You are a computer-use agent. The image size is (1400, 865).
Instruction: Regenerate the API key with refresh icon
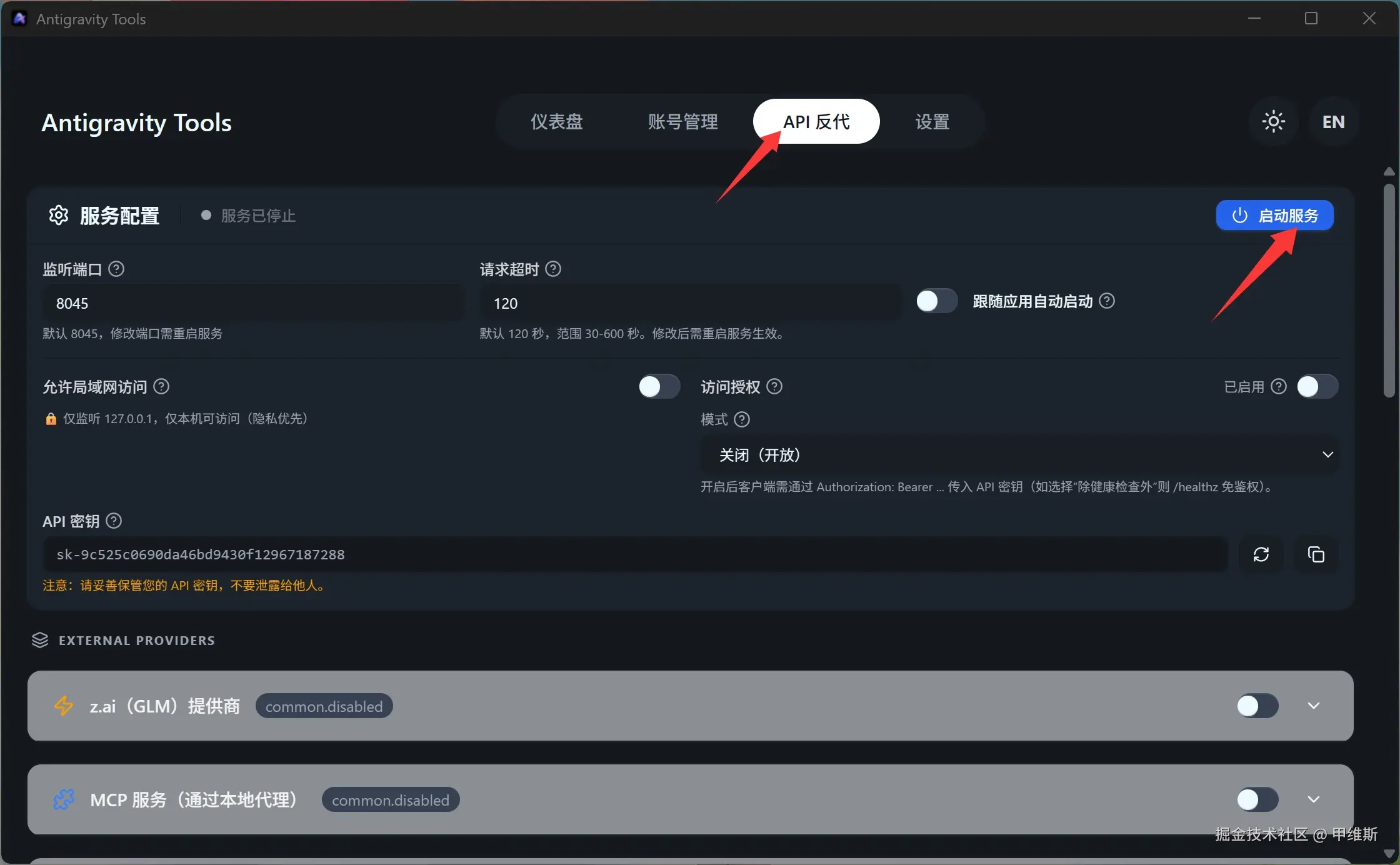pyautogui.click(x=1261, y=554)
